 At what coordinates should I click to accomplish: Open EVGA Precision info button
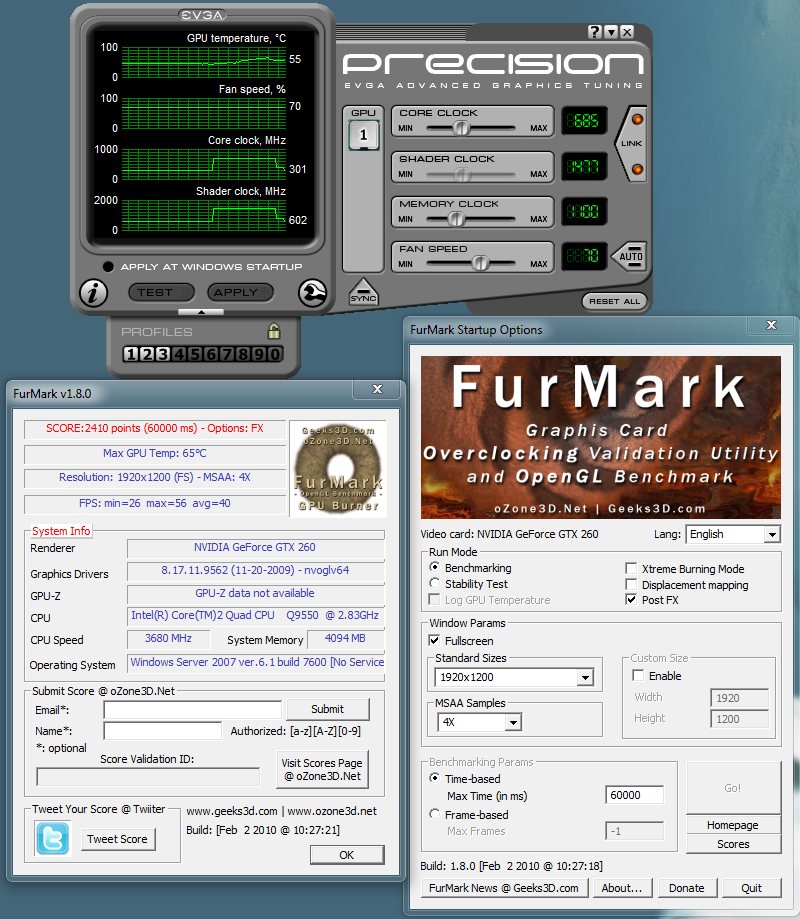coord(93,292)
